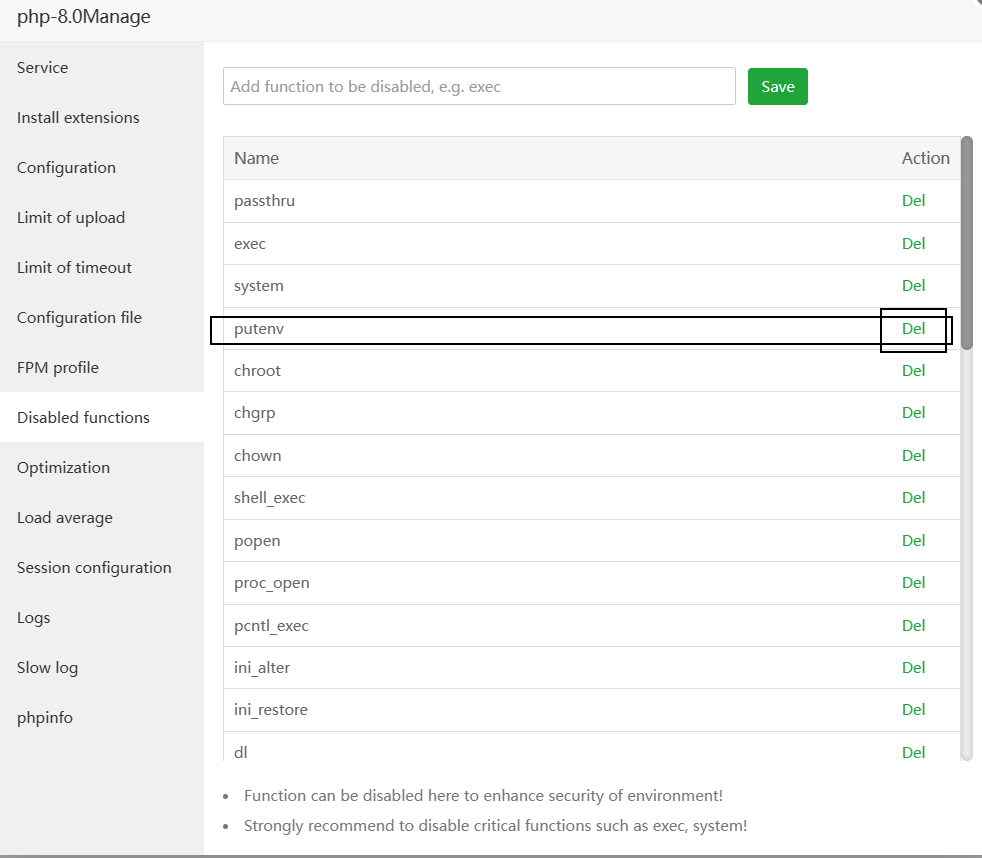The image size is (982, 858).
Task: Open Session configuration settings
Action: 94,568
